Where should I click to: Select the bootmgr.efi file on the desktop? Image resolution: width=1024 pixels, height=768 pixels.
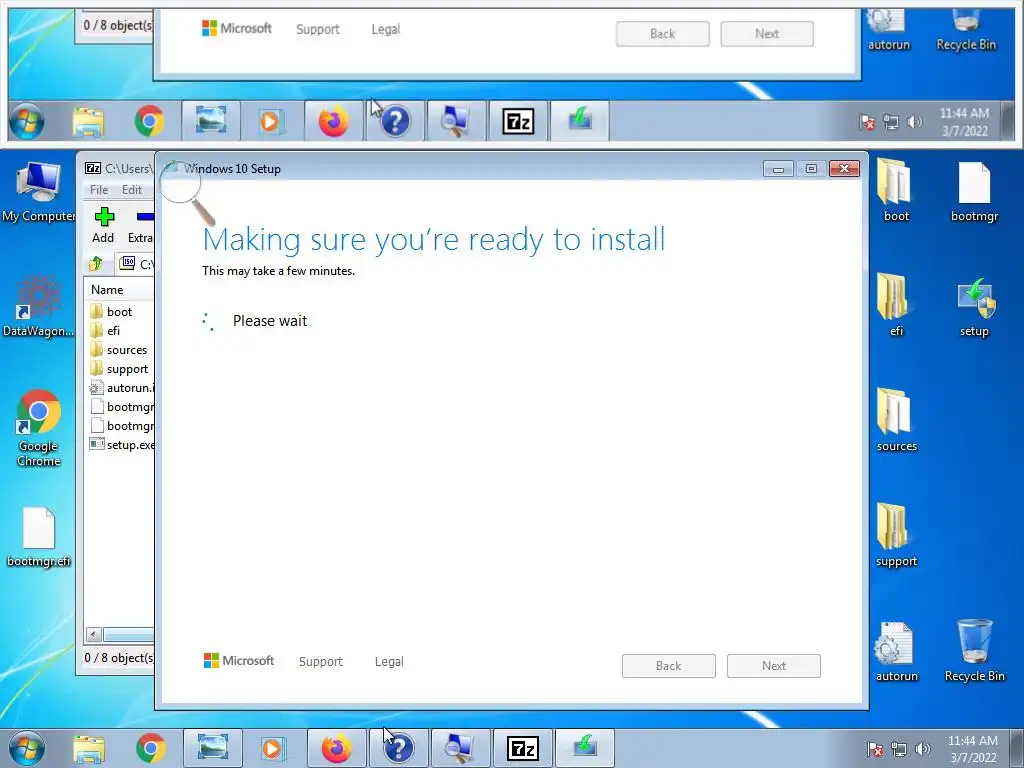39,537
